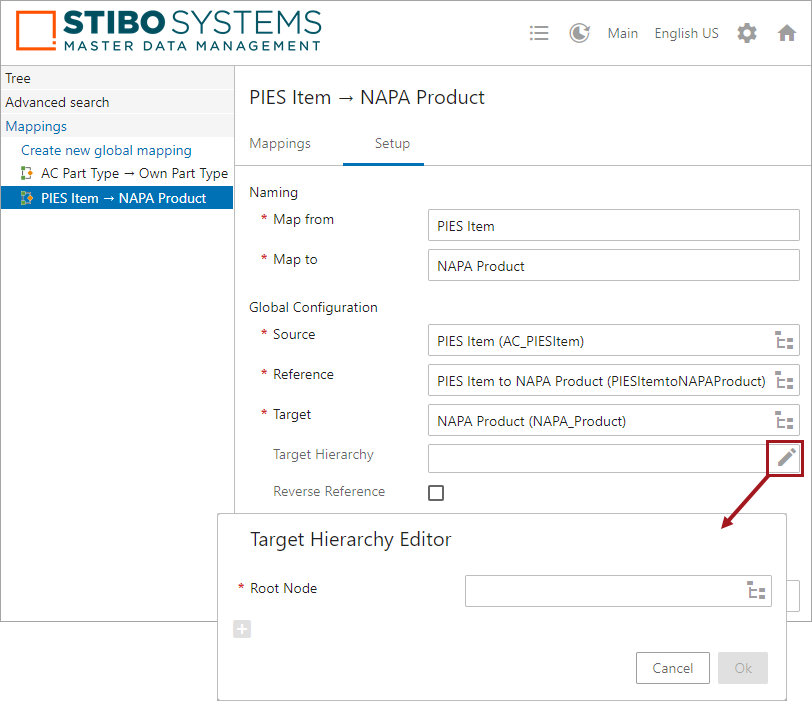Switch to the Mappings tab
This screenshot has height=701, width=812.
(x=280, y=143)
